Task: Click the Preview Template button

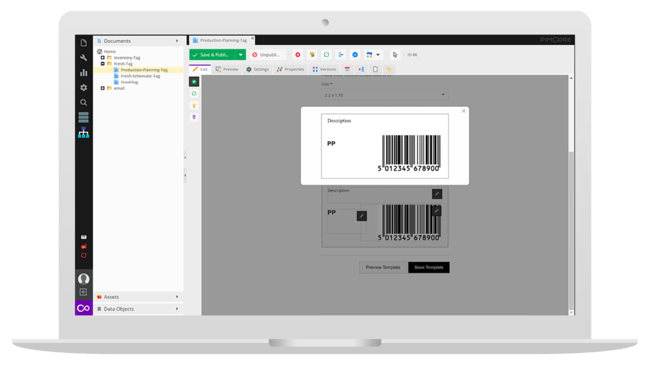Action: pyautogui.click(x=383, y=268)
